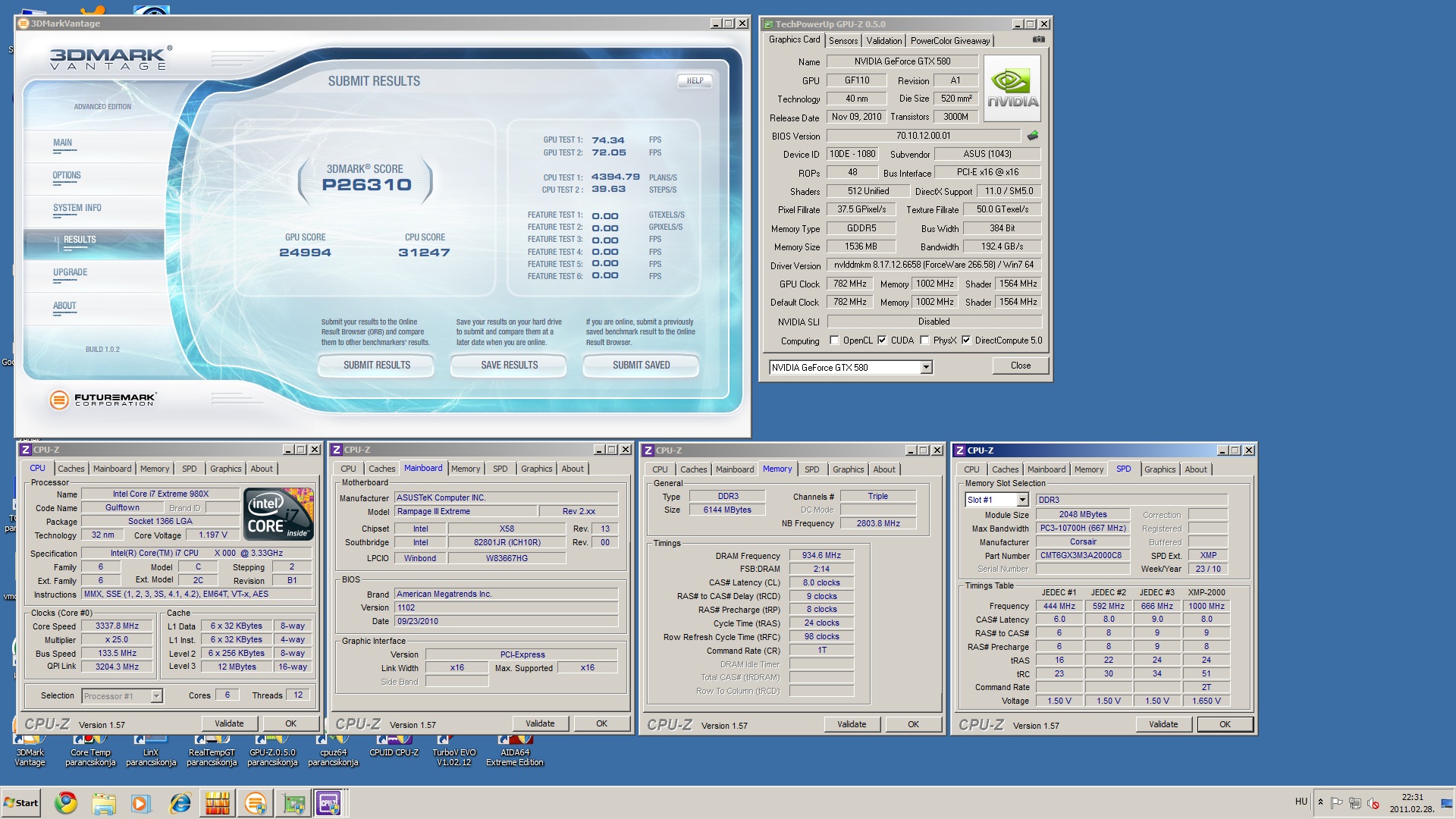
Task: Enable the OpenCL checkbox in GPU-Z
Action: pyautogui.click(x=834, y=340)
